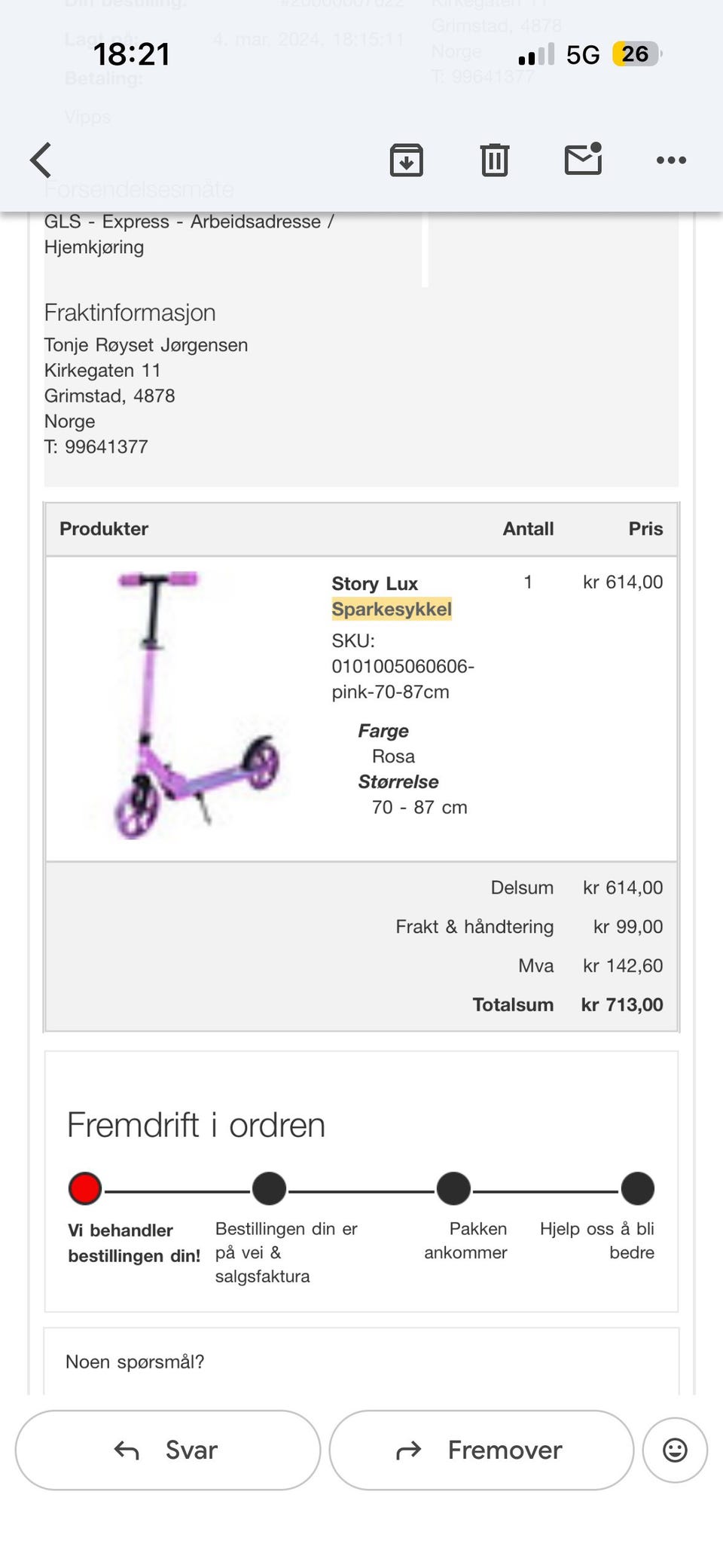The height and width of the screenshot is (1568, 723).
Task: Tap the last progress dot for feedback
Action: pos(638,1188)
